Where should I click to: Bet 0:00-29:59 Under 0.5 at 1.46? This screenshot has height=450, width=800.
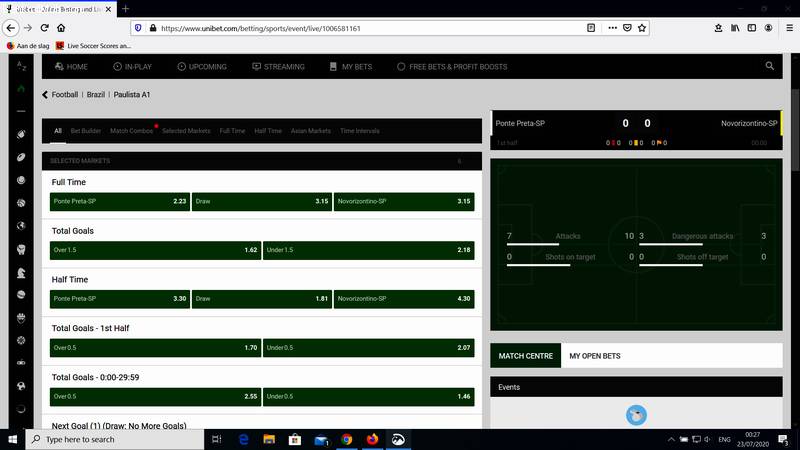coord(369,396)
